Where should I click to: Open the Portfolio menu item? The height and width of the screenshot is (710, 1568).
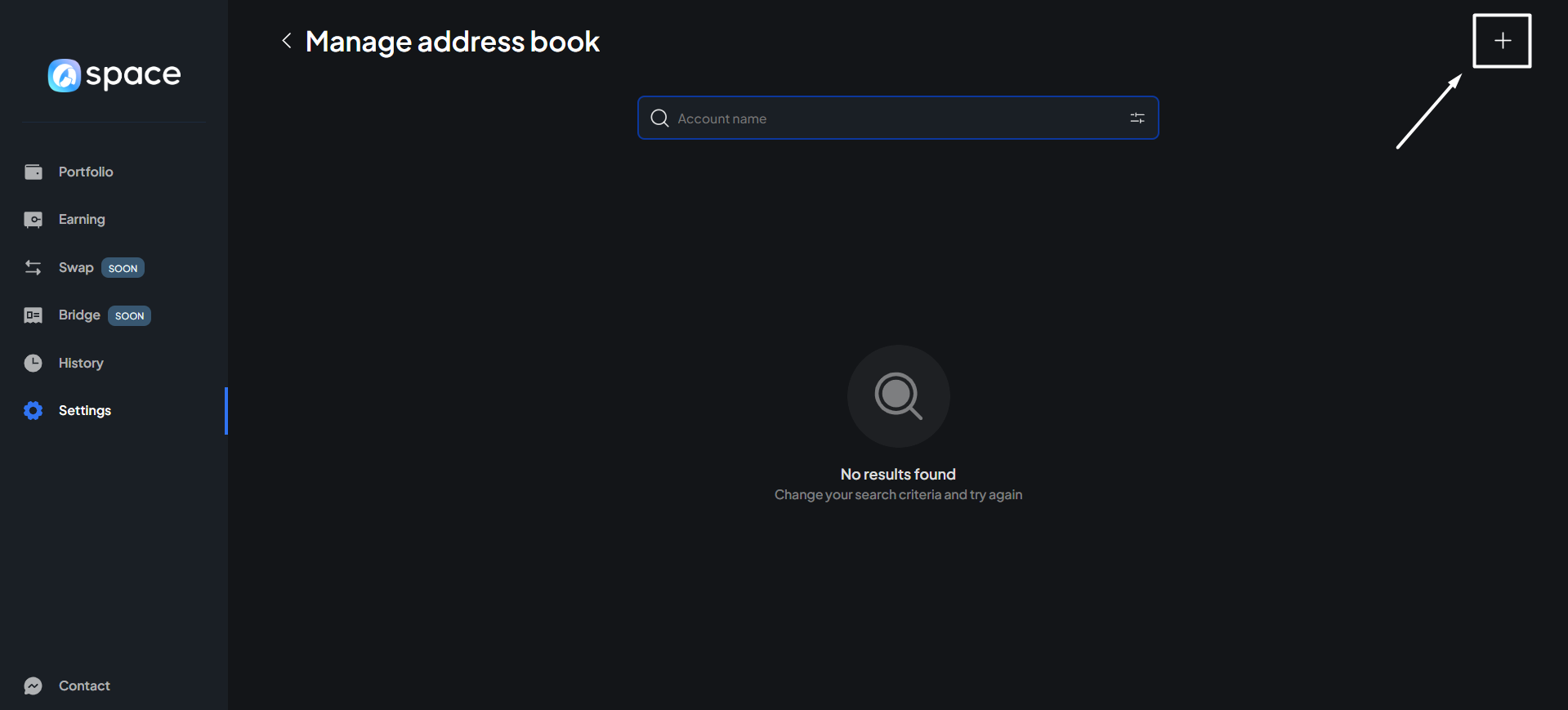point(86,172)
